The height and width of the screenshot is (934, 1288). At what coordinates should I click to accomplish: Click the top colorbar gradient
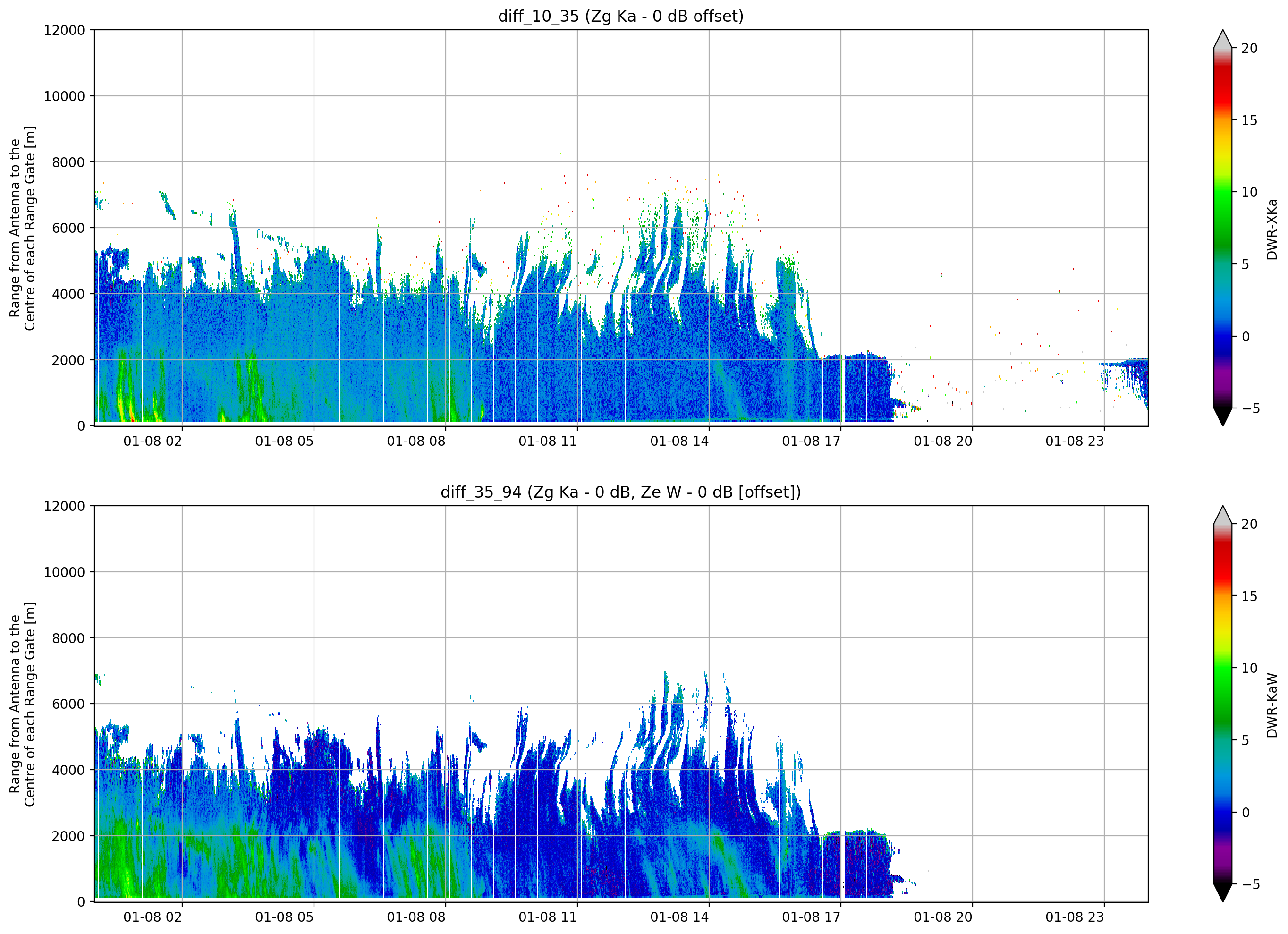(x=1223, y=228)
